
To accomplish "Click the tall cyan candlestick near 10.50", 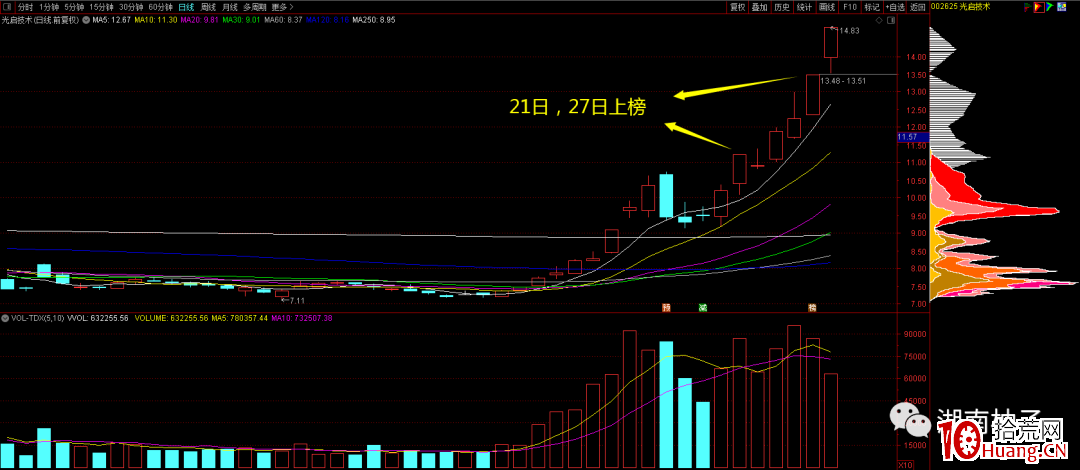I will click(x=666, y=195).
